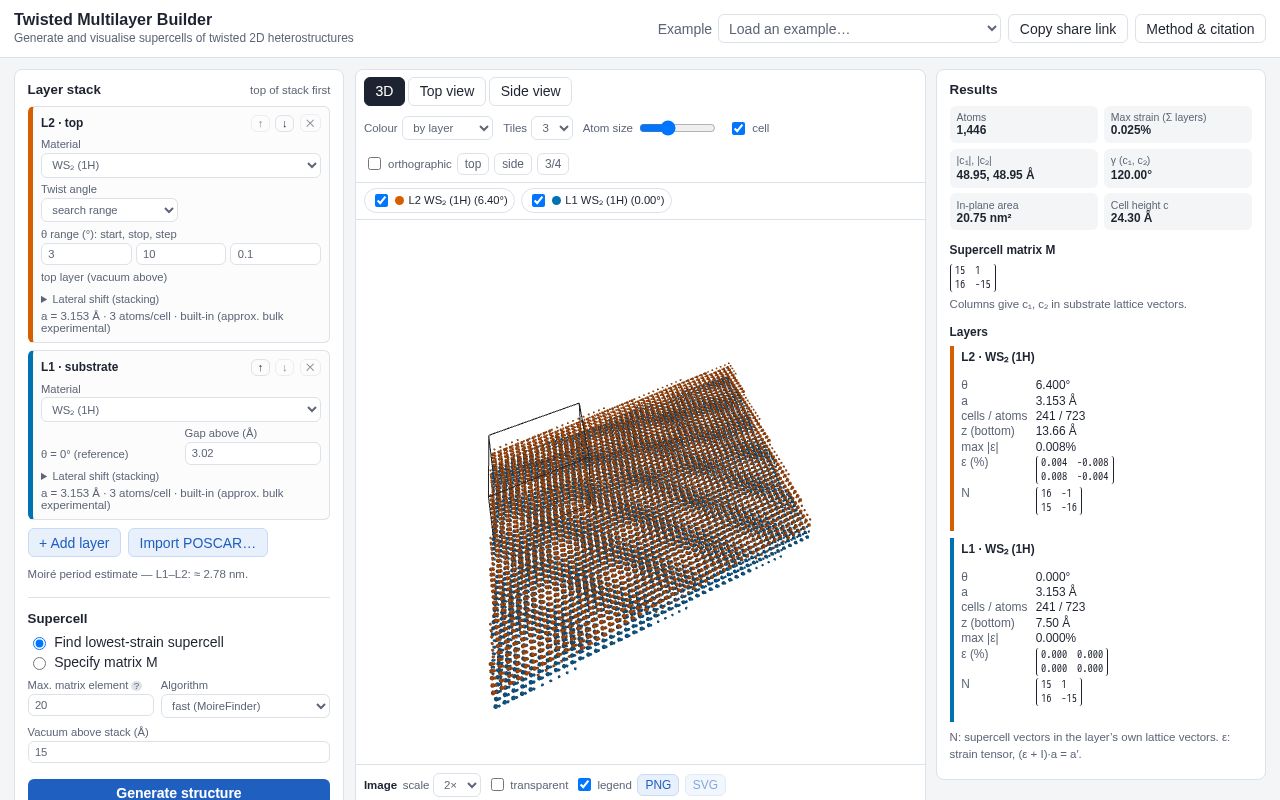This screenshot has width=1280, height=800.
Task: Open Method & citation
Action: [x=1200, y=29]
